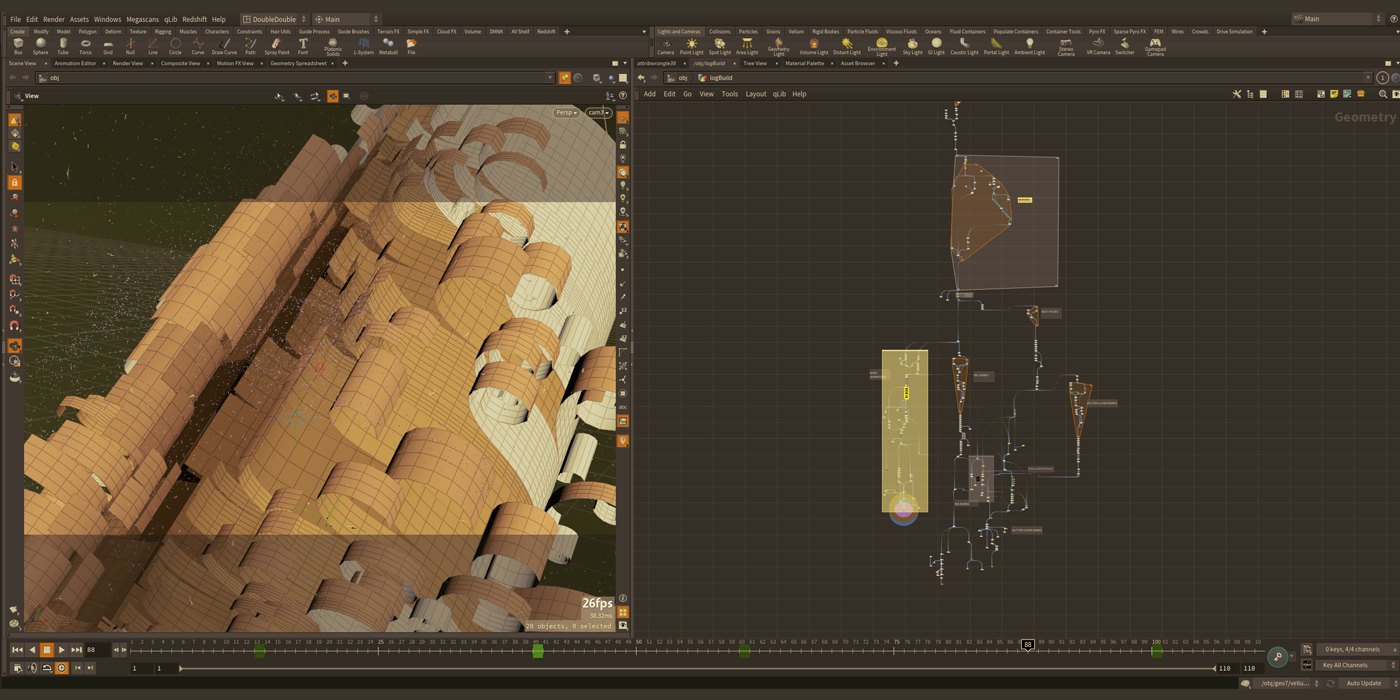This screenshot has width=1400, height=700.
Task: Expand the scene view path dropdown
Action: [551, 78]
